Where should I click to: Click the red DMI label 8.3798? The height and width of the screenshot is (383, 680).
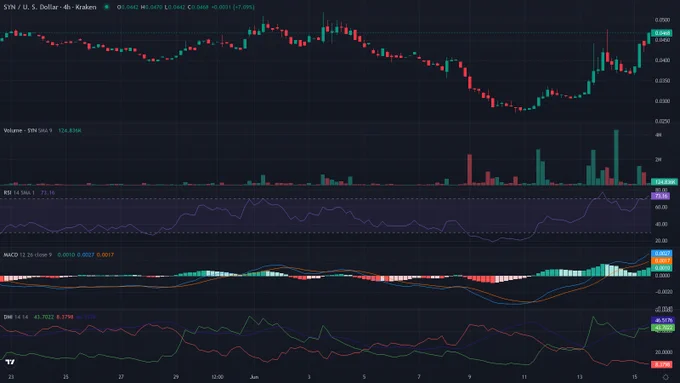[x=662, y=364]
